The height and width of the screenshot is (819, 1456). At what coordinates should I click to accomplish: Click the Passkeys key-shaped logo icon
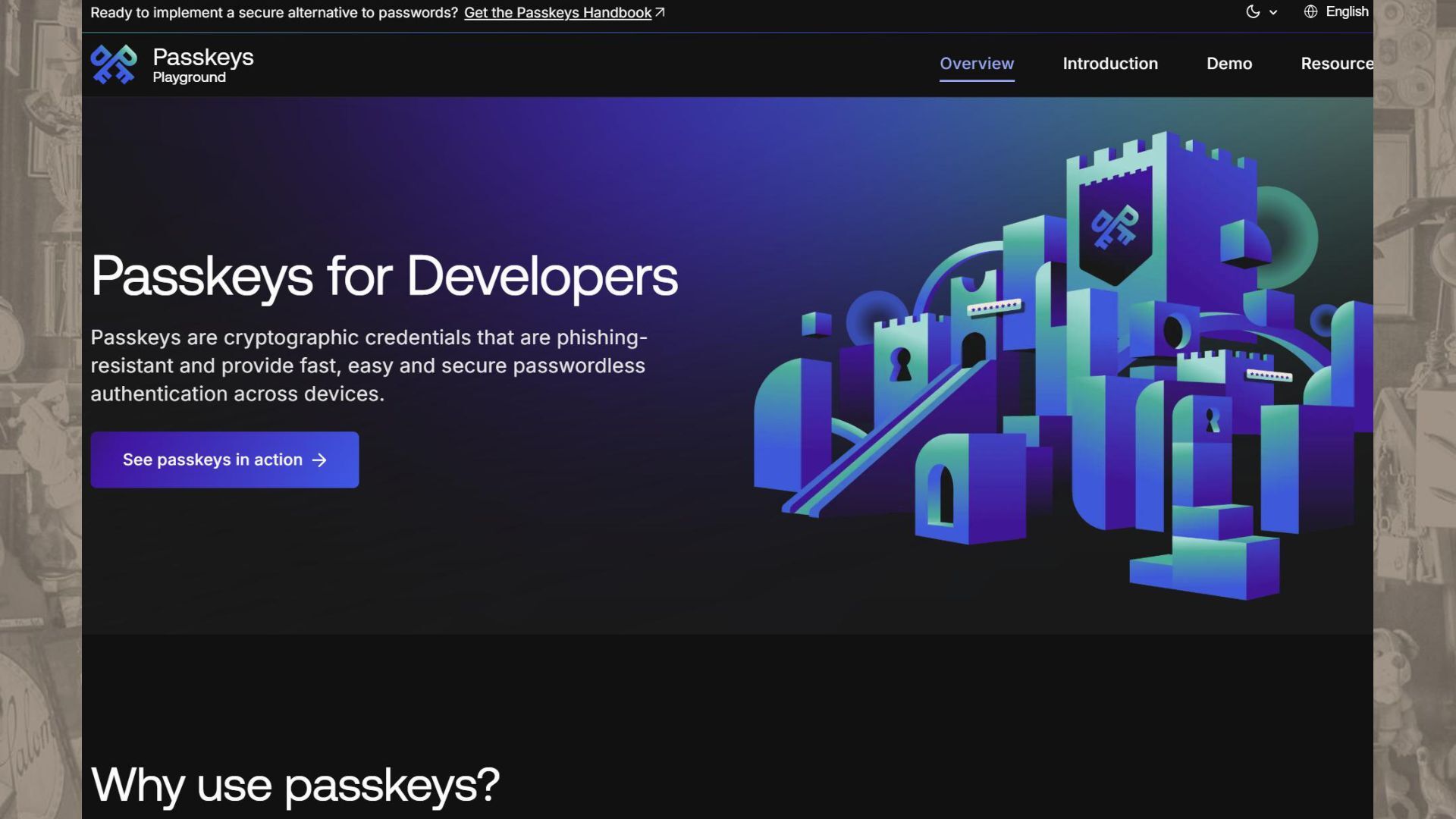click(x=114, y=64)
